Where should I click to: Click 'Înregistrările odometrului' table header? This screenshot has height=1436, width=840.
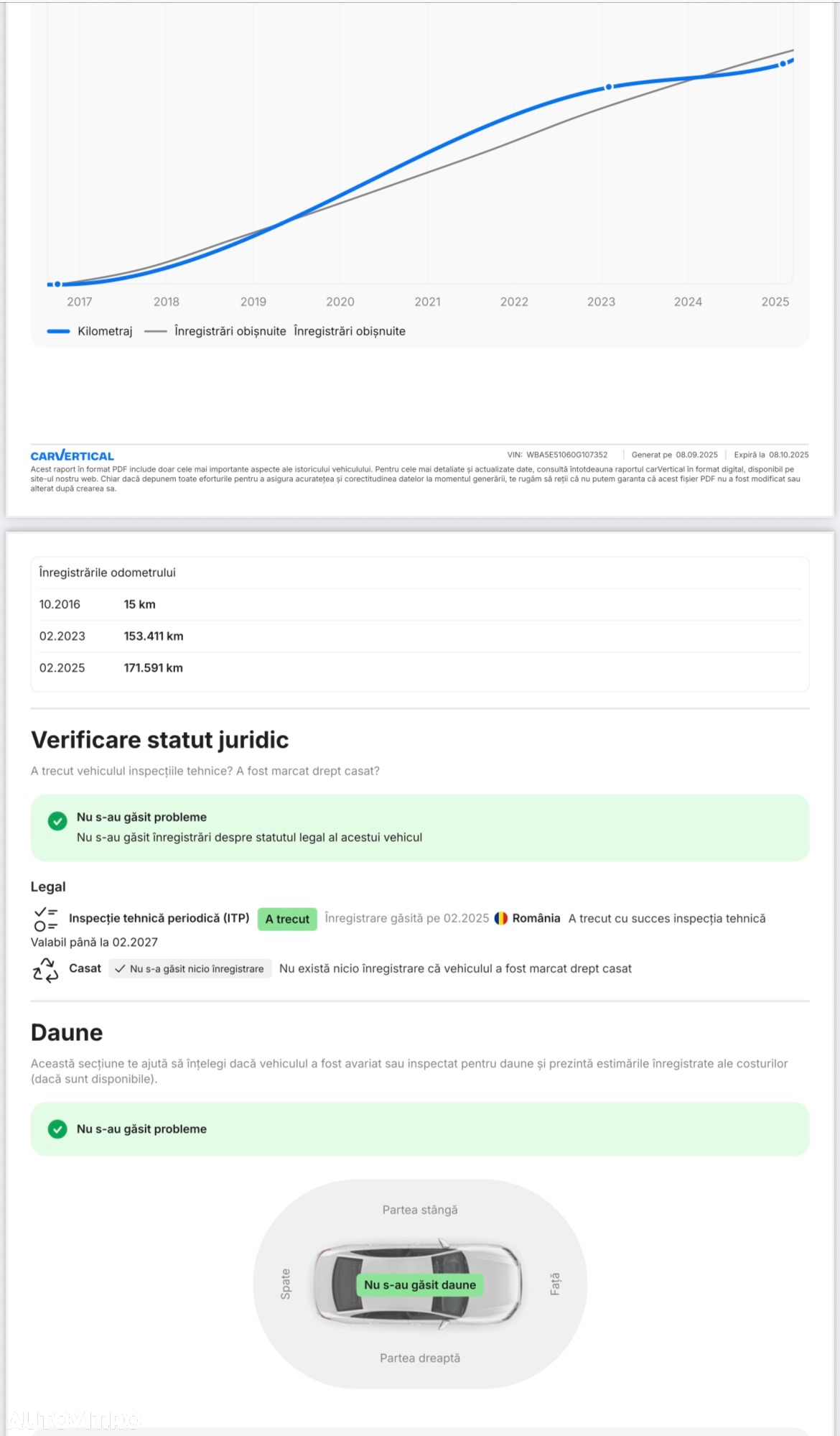point(108,573)
